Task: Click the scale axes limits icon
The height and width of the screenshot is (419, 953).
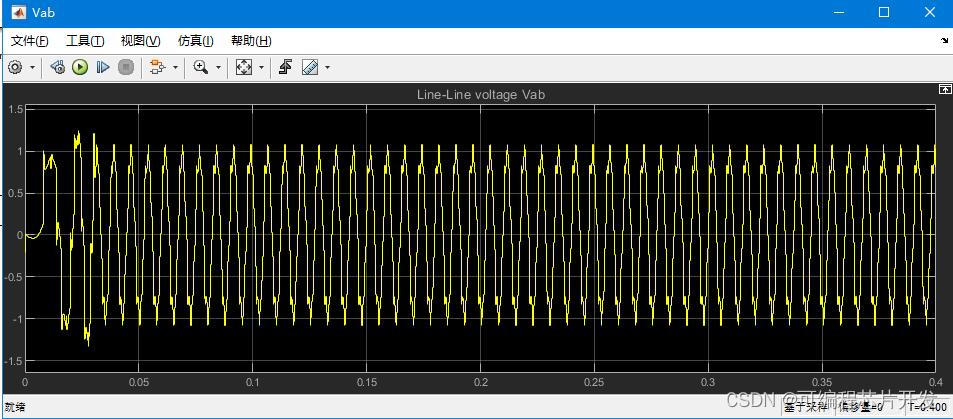Action: (x=244, y=67)
